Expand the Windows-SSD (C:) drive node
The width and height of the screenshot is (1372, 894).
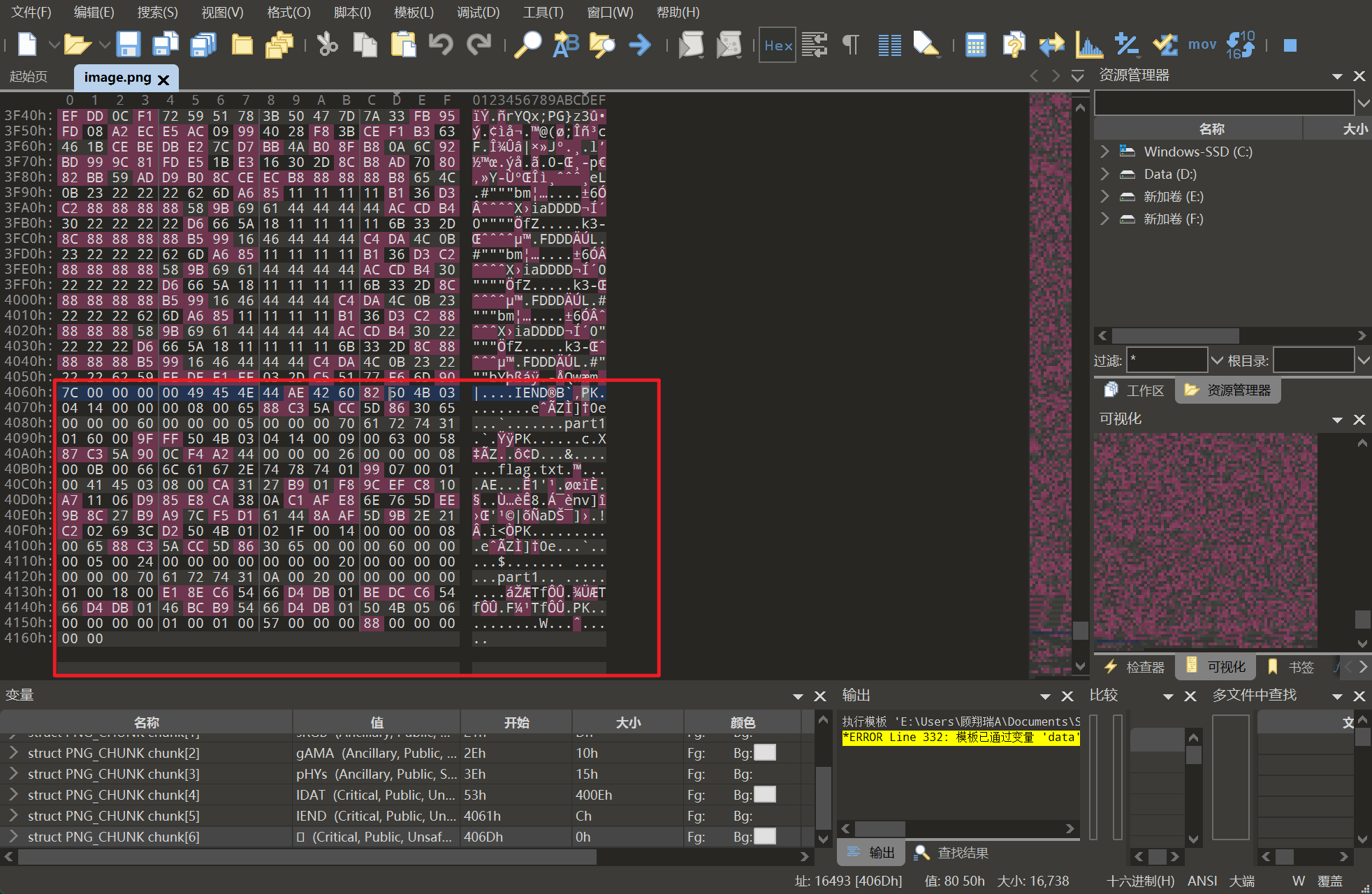pos(1104,152)
